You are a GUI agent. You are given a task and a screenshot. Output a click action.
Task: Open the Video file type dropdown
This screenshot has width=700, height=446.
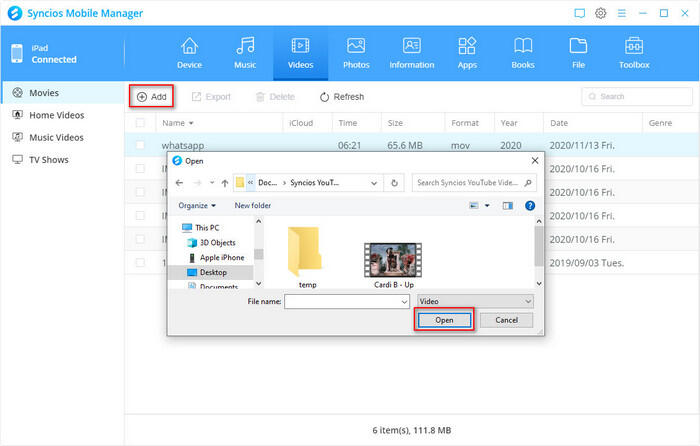[527, 300]
